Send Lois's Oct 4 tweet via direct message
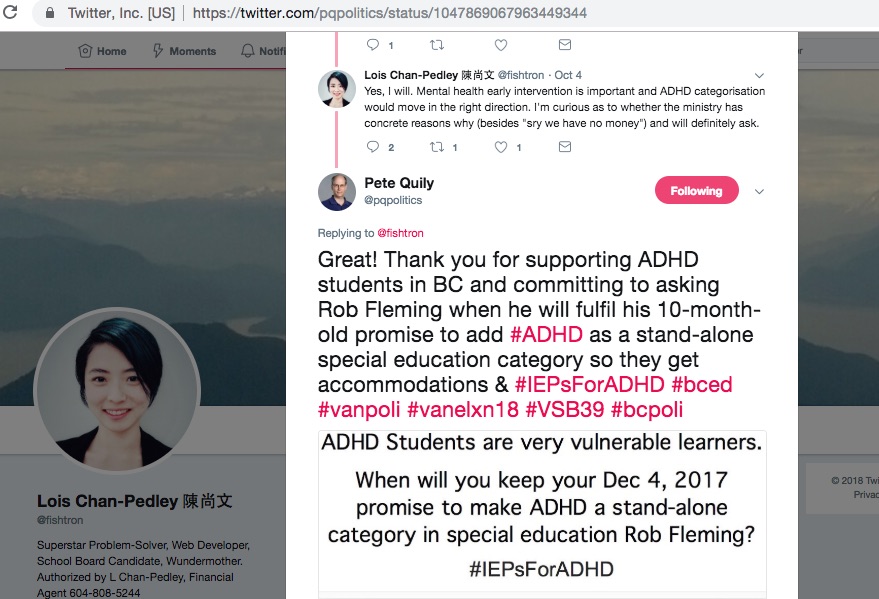This screenshot has width=879, height=599. pyautogui.click(x=565, y=147)
